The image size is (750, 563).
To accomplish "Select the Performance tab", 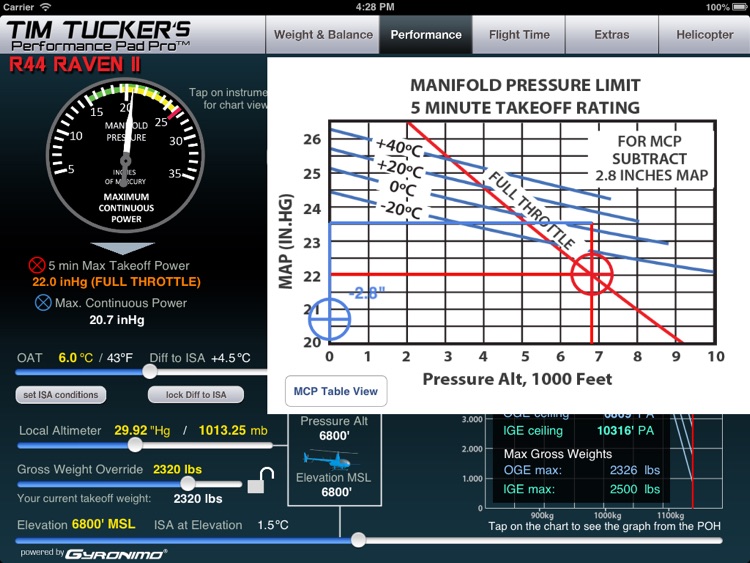I will coord(426,34).
